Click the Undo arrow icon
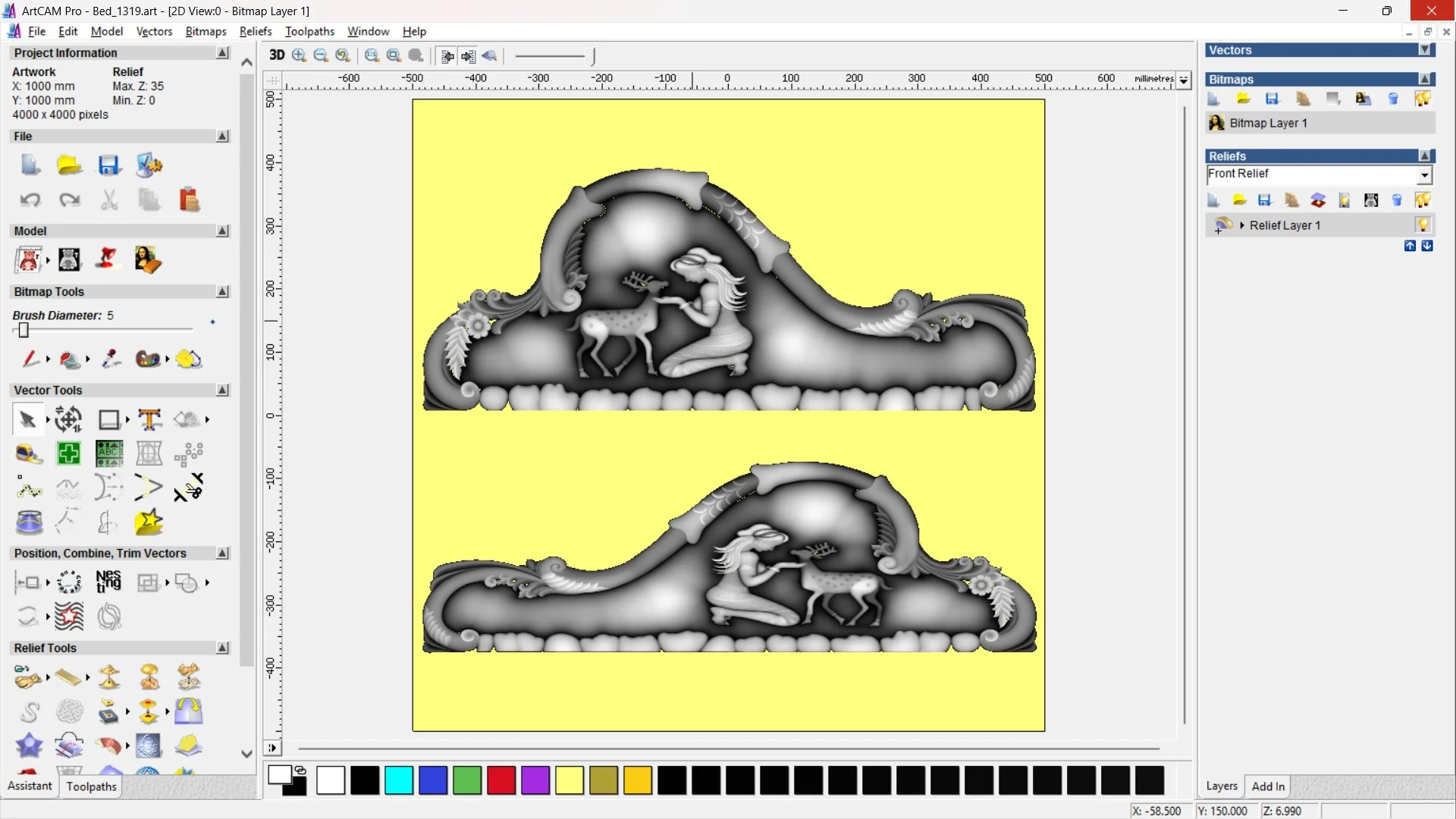The height and width of the screenshot is (819, 1456). coord(30,199)
